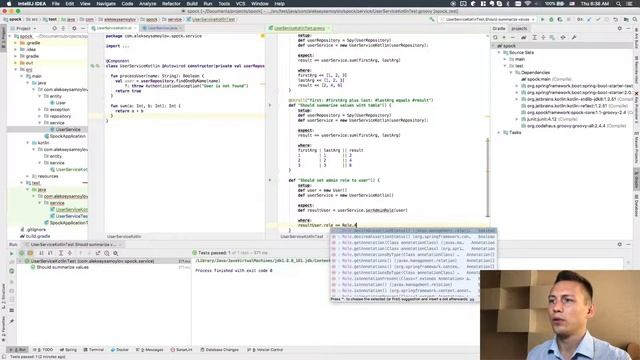The height and width of the screenshot is (360, 640).
Task: Collapse Source Sets node in Gradle tree
Action: pyautogui.click(x=499, y=53)
